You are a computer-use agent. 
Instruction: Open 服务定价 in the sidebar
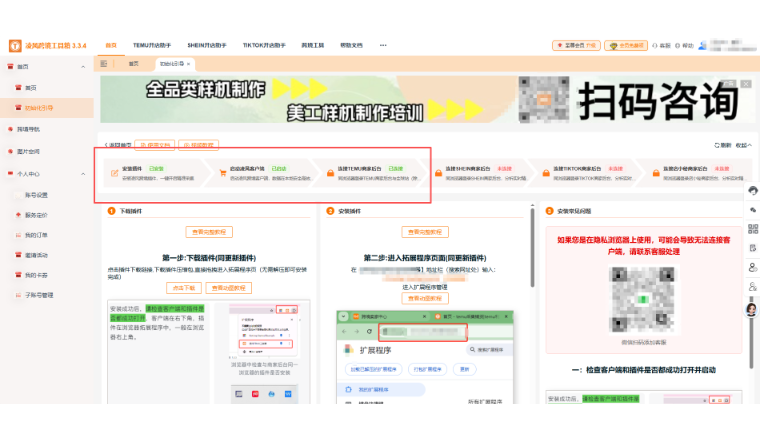click(36, 215)
